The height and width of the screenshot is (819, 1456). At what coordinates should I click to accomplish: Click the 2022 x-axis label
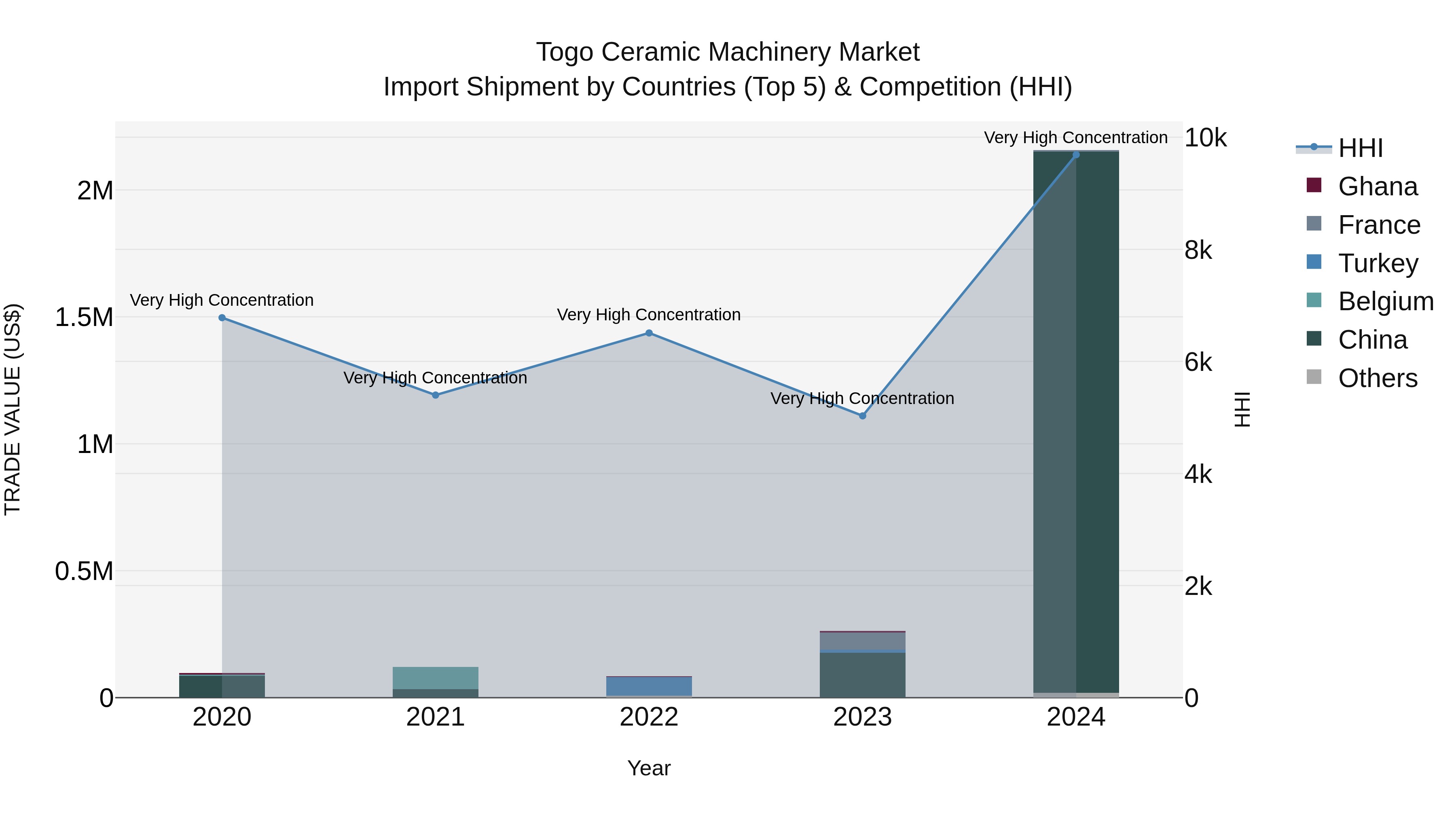pos(649,717)
